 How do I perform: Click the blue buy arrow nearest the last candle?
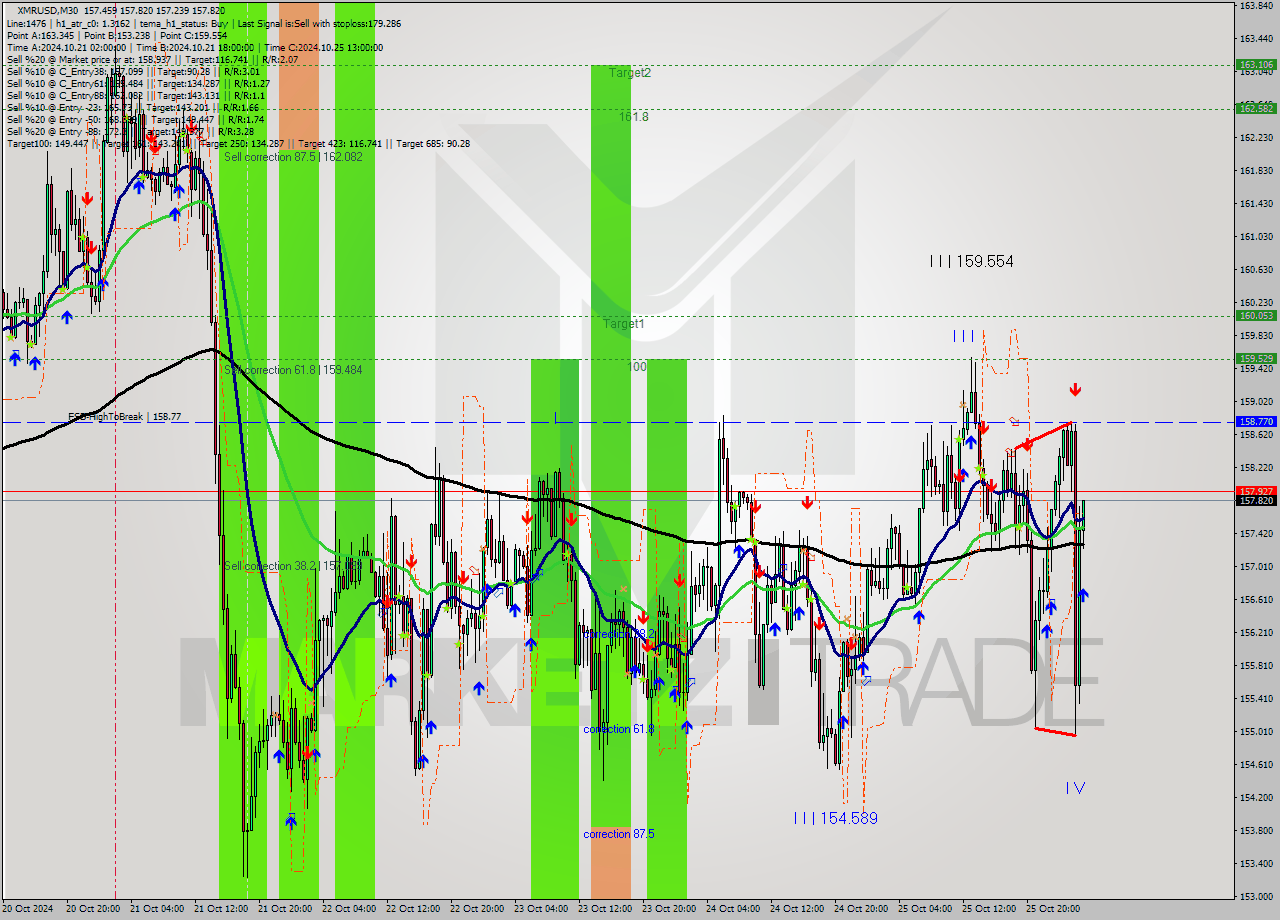[x=1082, y=595]
